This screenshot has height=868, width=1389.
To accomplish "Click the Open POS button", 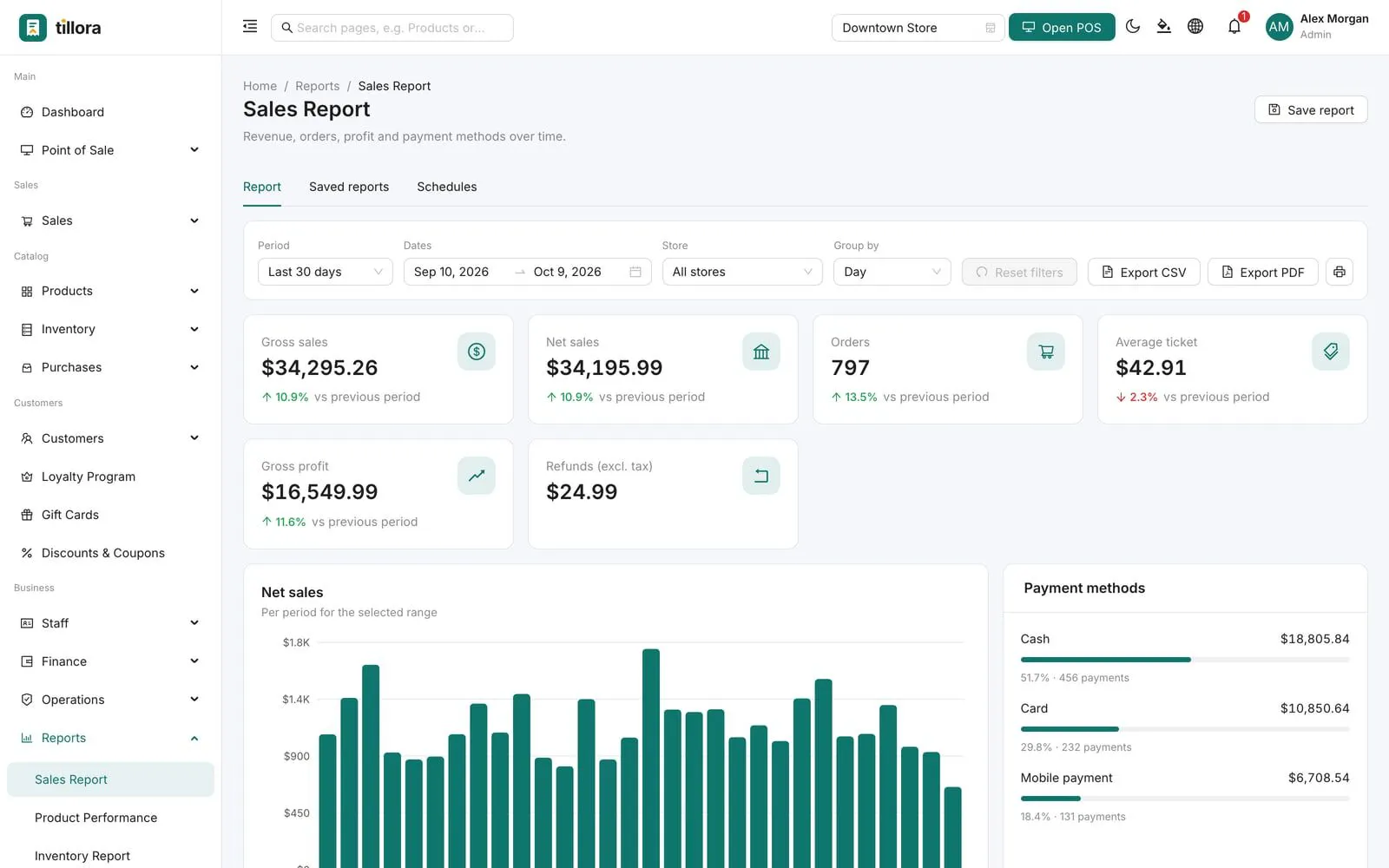I will 1062,28.
